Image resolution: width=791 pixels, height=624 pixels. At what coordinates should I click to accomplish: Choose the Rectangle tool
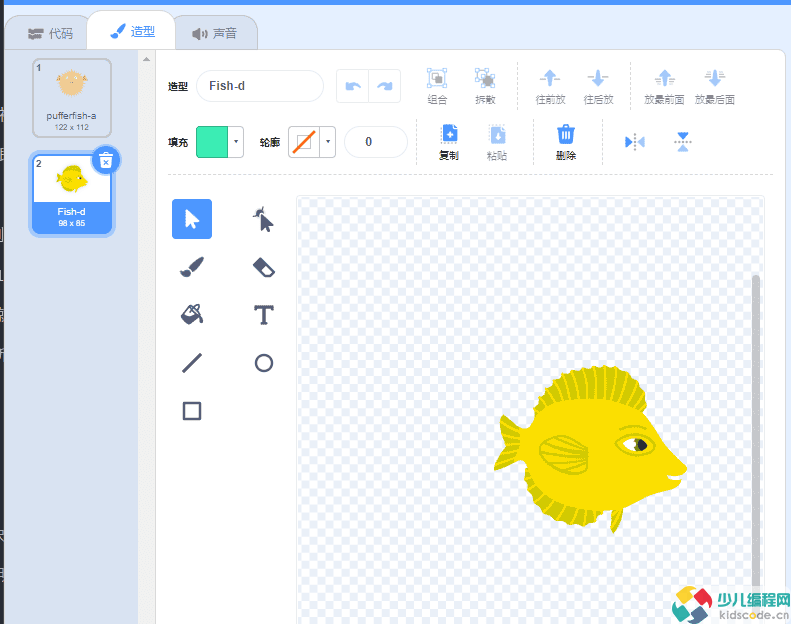(x=192, y=411)
